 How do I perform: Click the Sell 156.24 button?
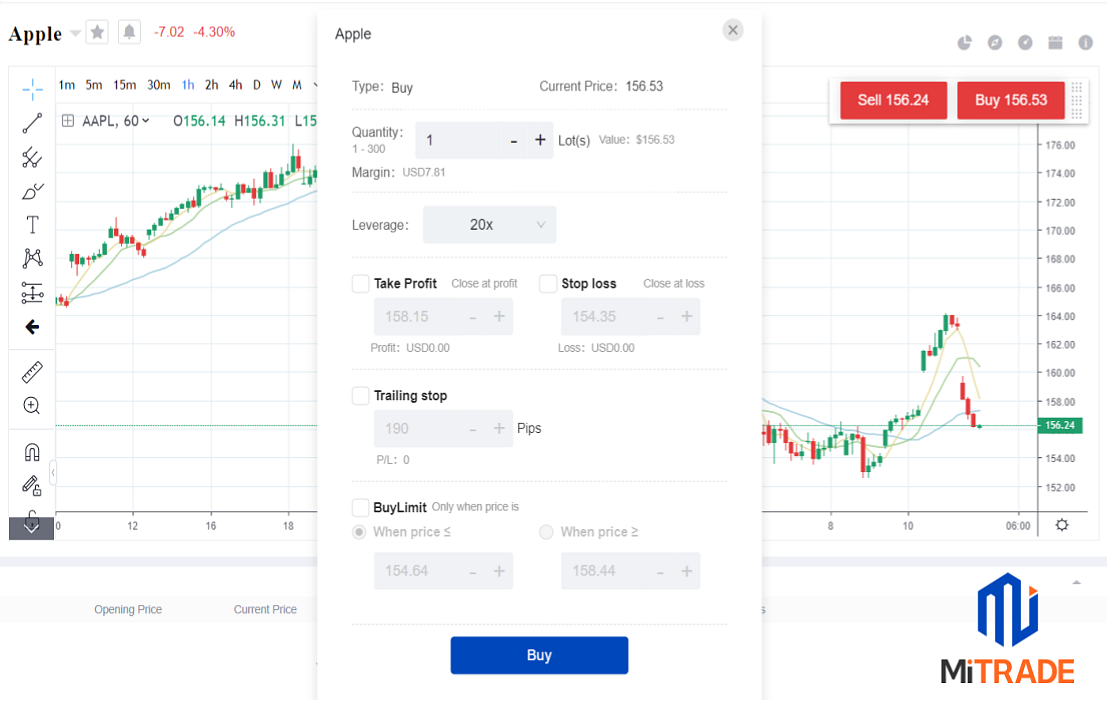(x=893, y=100)
